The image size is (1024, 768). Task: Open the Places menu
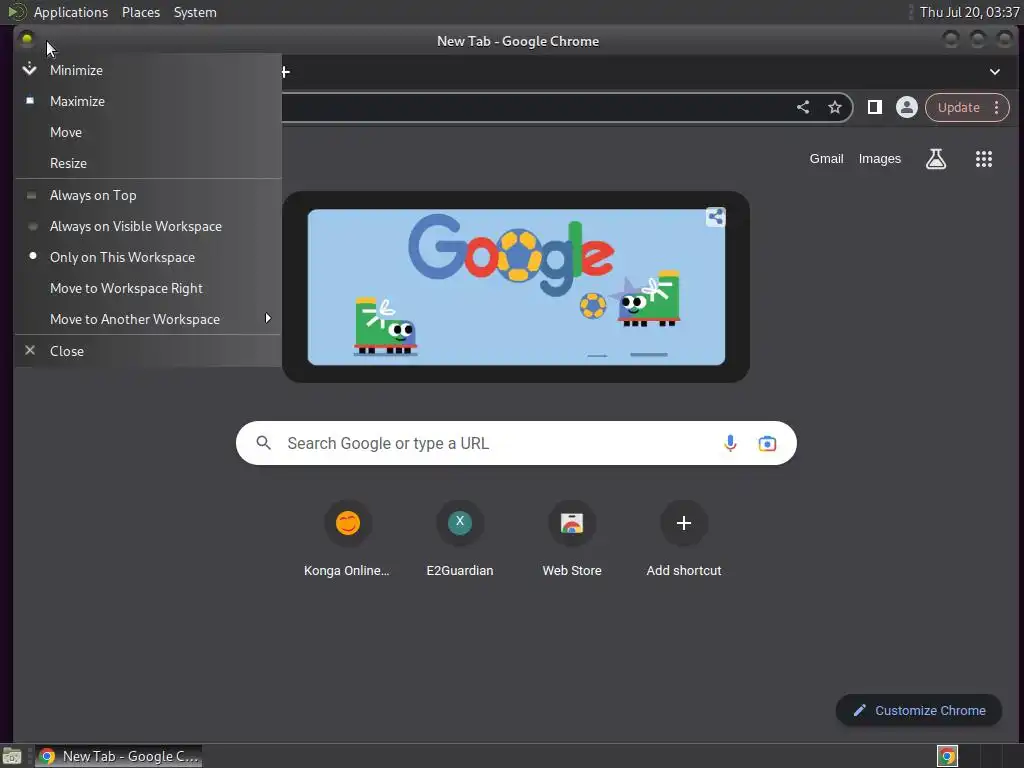click(x=141, y=12)
